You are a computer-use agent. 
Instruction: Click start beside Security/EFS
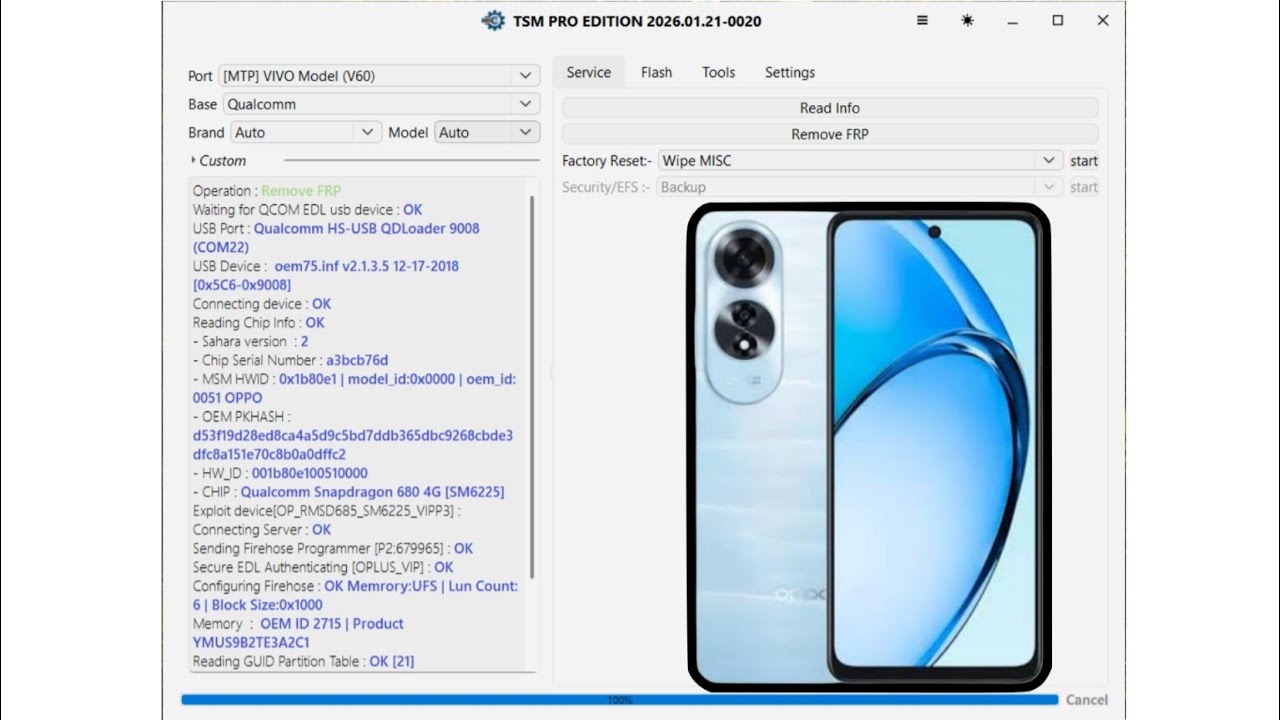point(1083,187)
